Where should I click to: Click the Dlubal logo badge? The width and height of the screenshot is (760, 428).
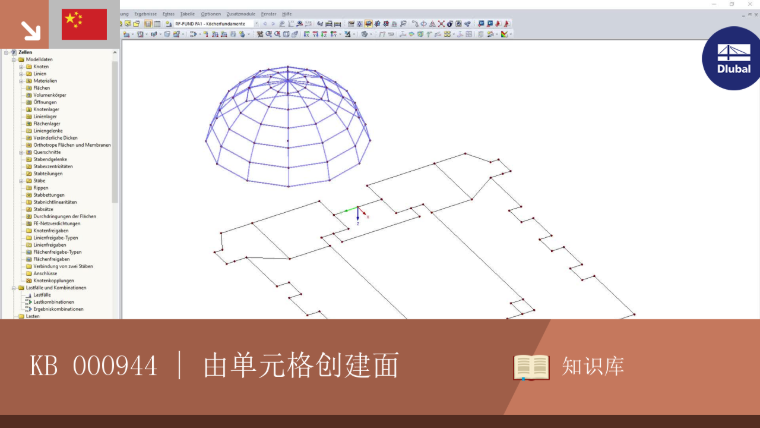pos(732,58)
